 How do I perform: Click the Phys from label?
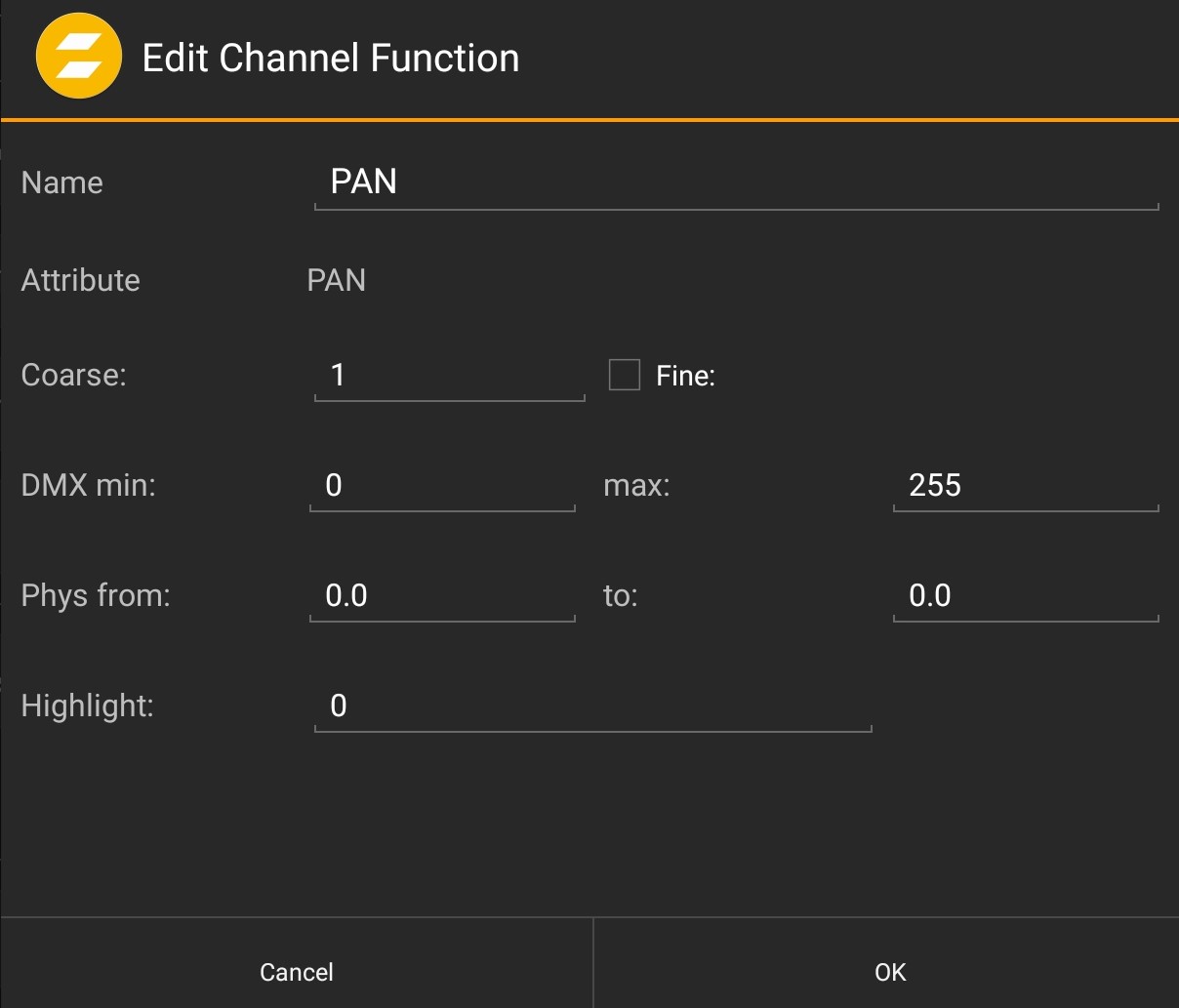tap(96, 596)
